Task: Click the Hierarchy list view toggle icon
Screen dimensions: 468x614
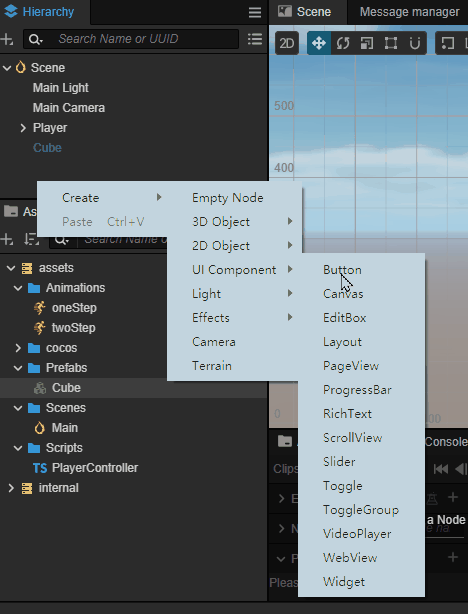Action: coord(255,39)
